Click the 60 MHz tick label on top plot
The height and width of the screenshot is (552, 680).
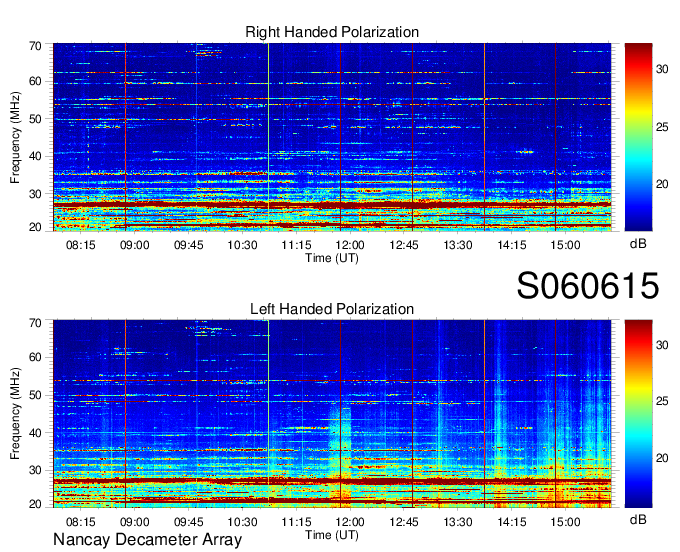[35, 82]
